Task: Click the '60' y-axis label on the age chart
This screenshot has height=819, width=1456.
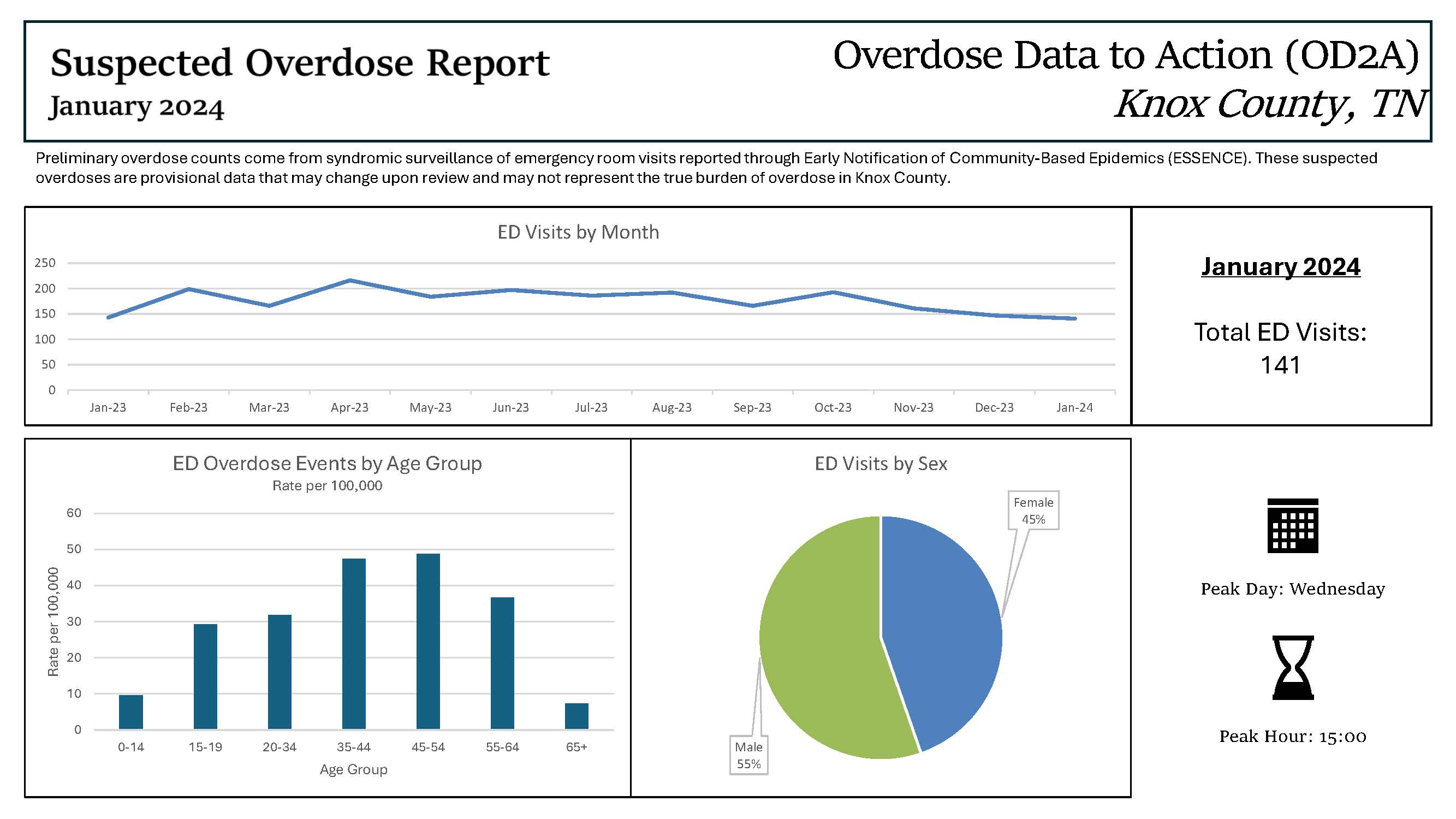Action: [74, 513]
